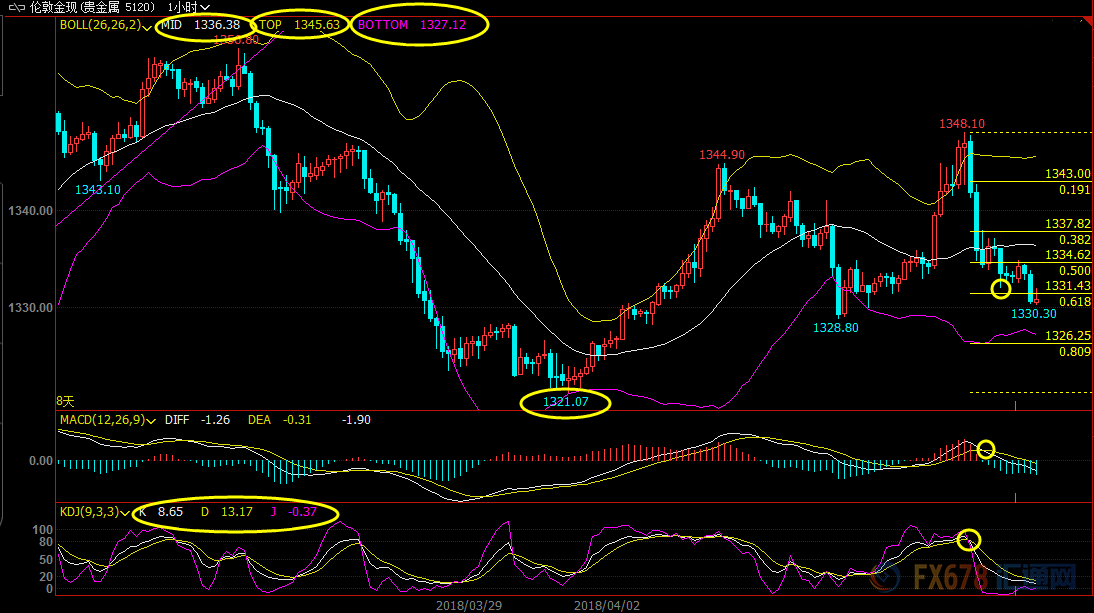The image size is (1094, 613).
Task: Click the 1344.90 peak price label
Action: pos(722,155)
